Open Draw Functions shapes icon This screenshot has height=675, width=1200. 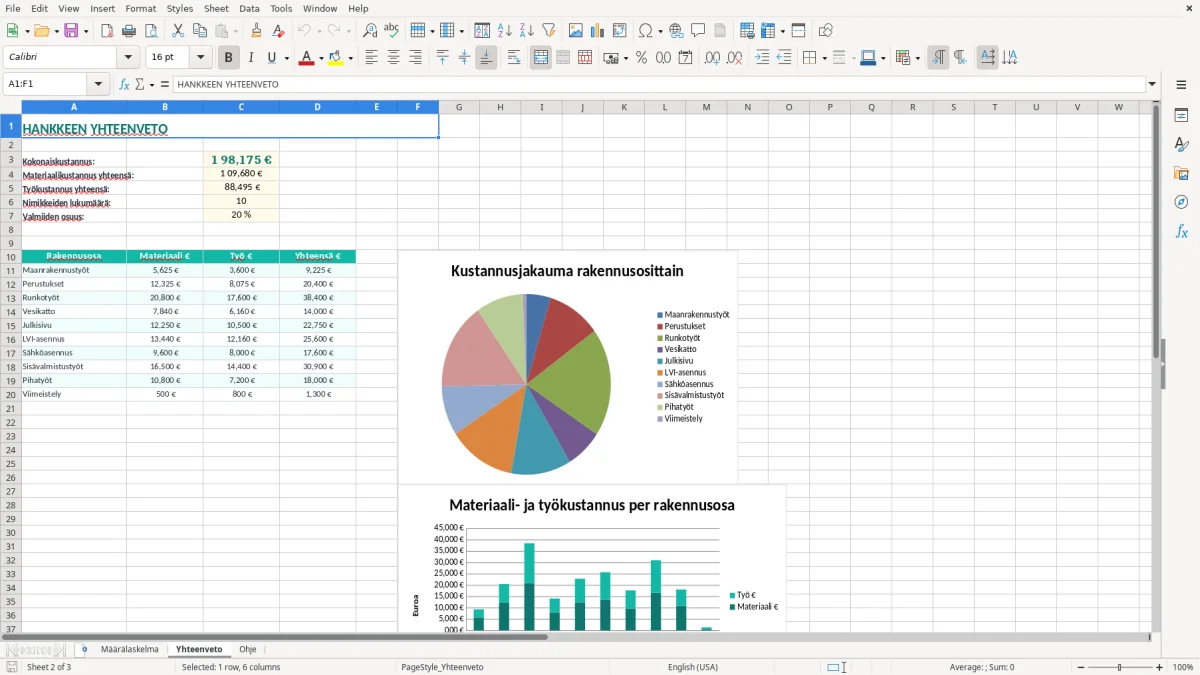pos(826,31)
